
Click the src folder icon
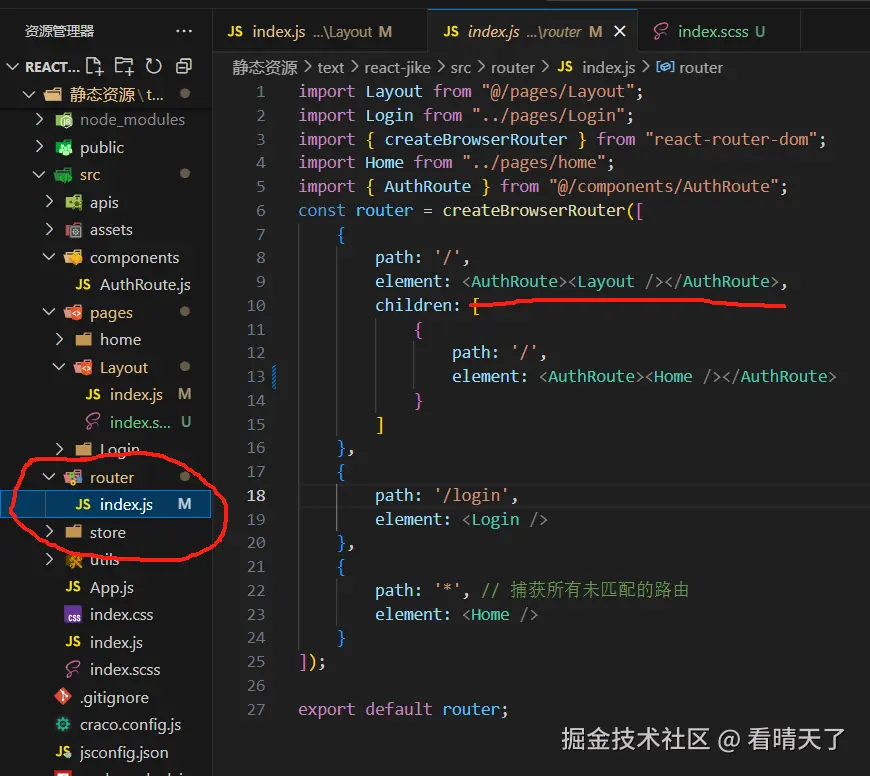[63, 175]
